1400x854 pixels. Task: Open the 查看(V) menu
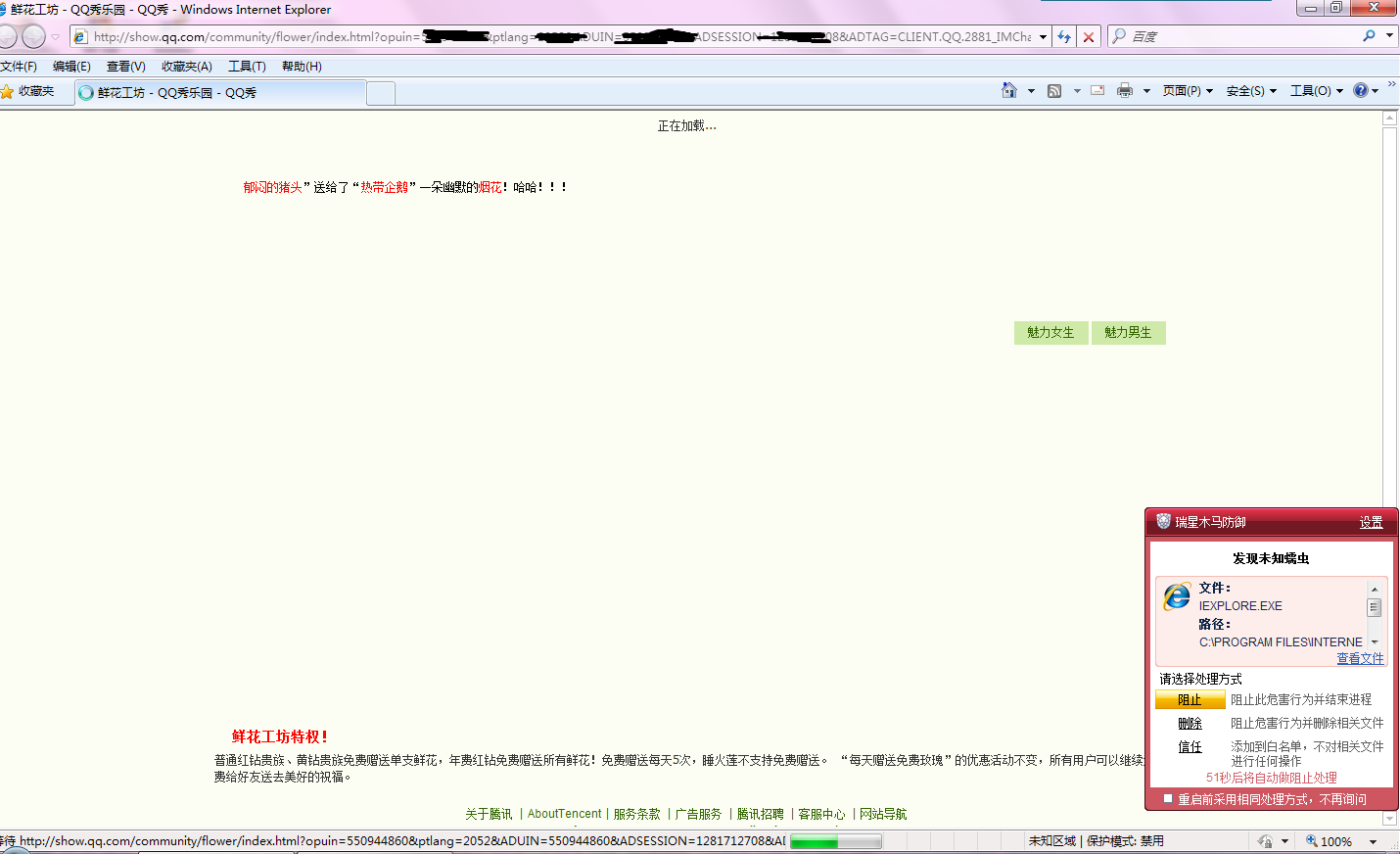tap(126, 67)
